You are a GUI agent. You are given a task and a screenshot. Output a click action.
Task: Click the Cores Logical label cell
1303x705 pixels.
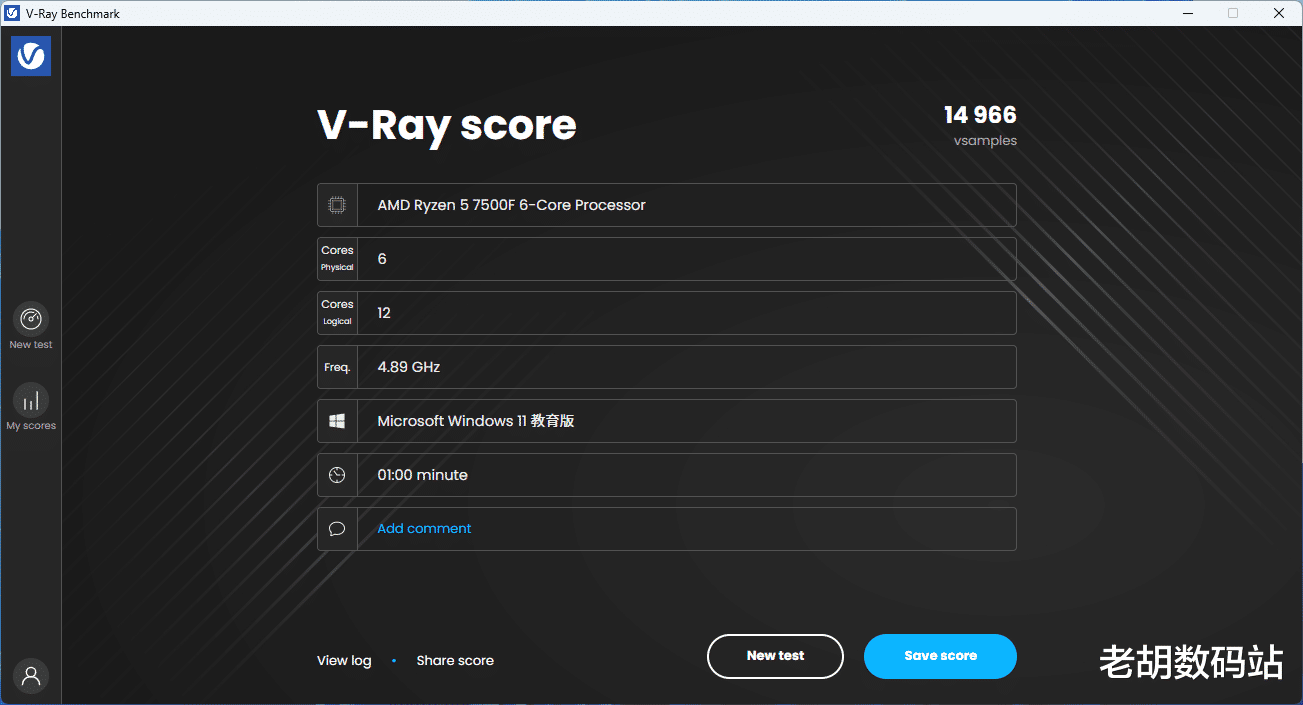click(x=337, y=313)
